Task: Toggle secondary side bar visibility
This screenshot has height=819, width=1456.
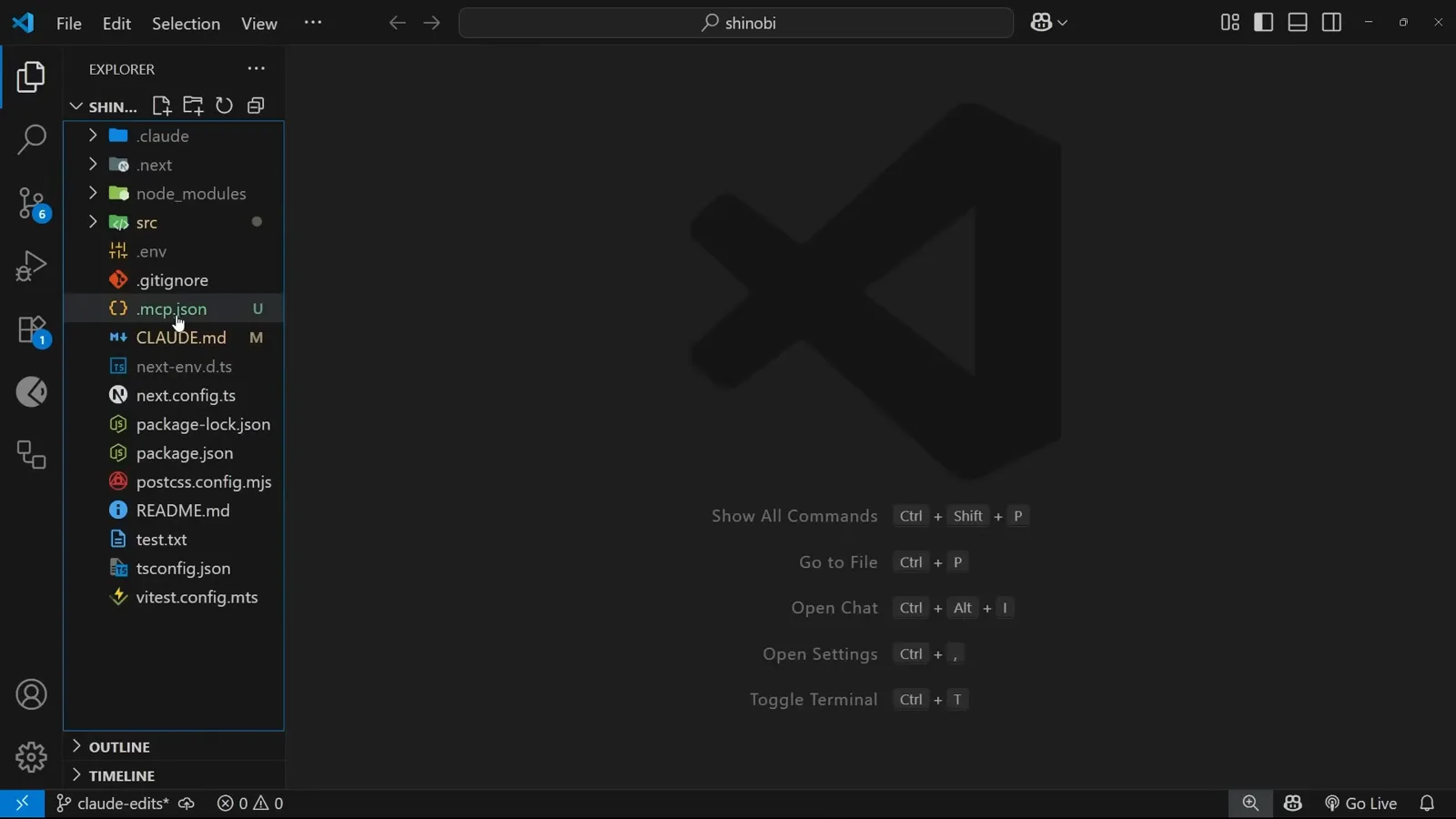Action: 1331,23
